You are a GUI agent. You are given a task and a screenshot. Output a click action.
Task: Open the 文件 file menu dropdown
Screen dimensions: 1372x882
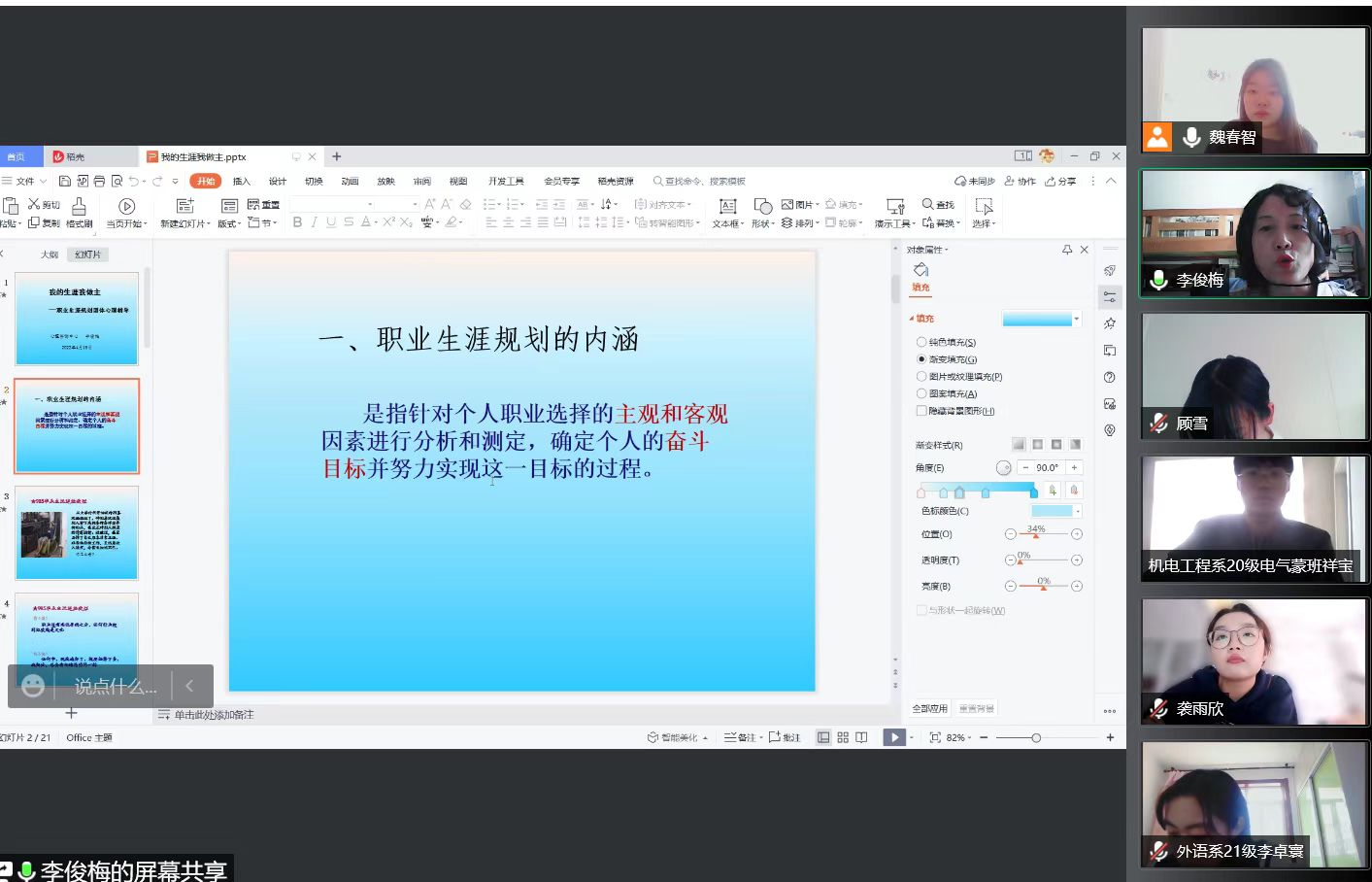(25, 181)
